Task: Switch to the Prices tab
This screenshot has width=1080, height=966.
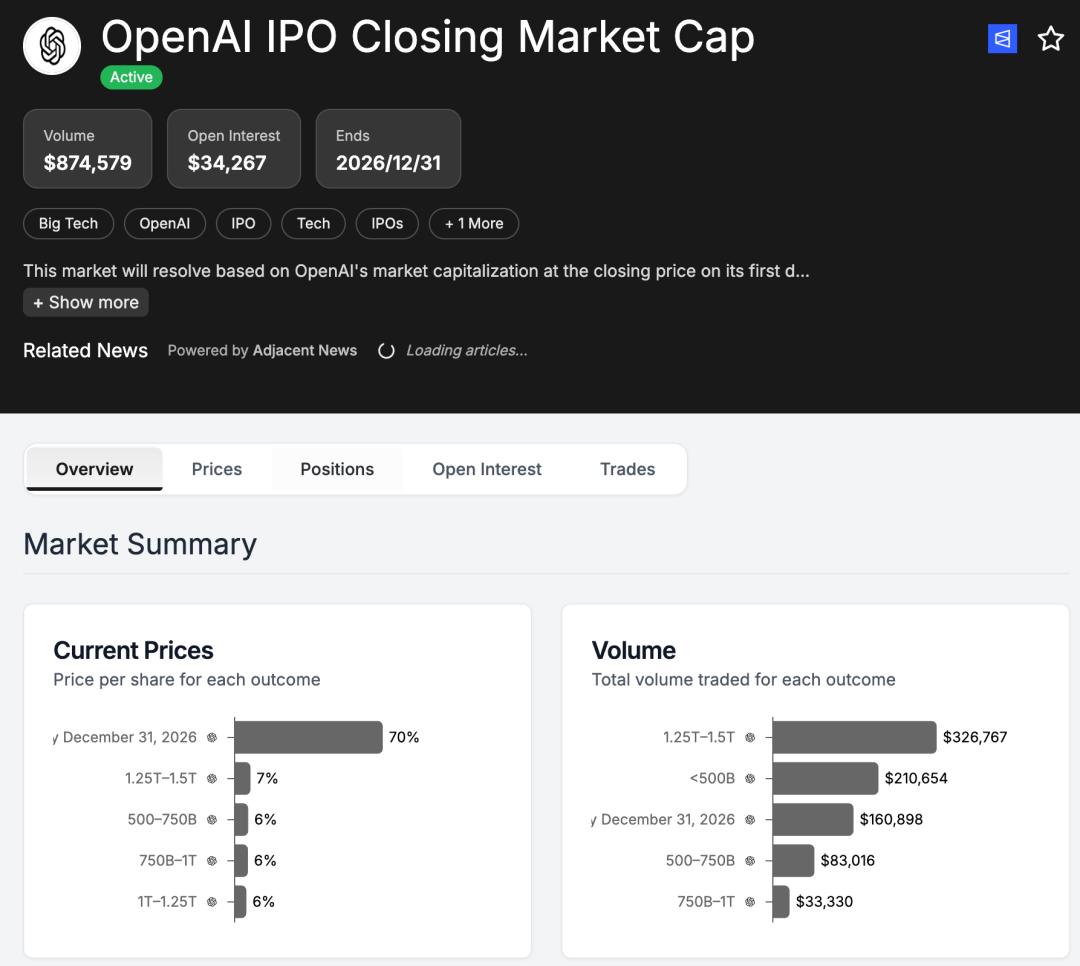Action: point(216,468)
